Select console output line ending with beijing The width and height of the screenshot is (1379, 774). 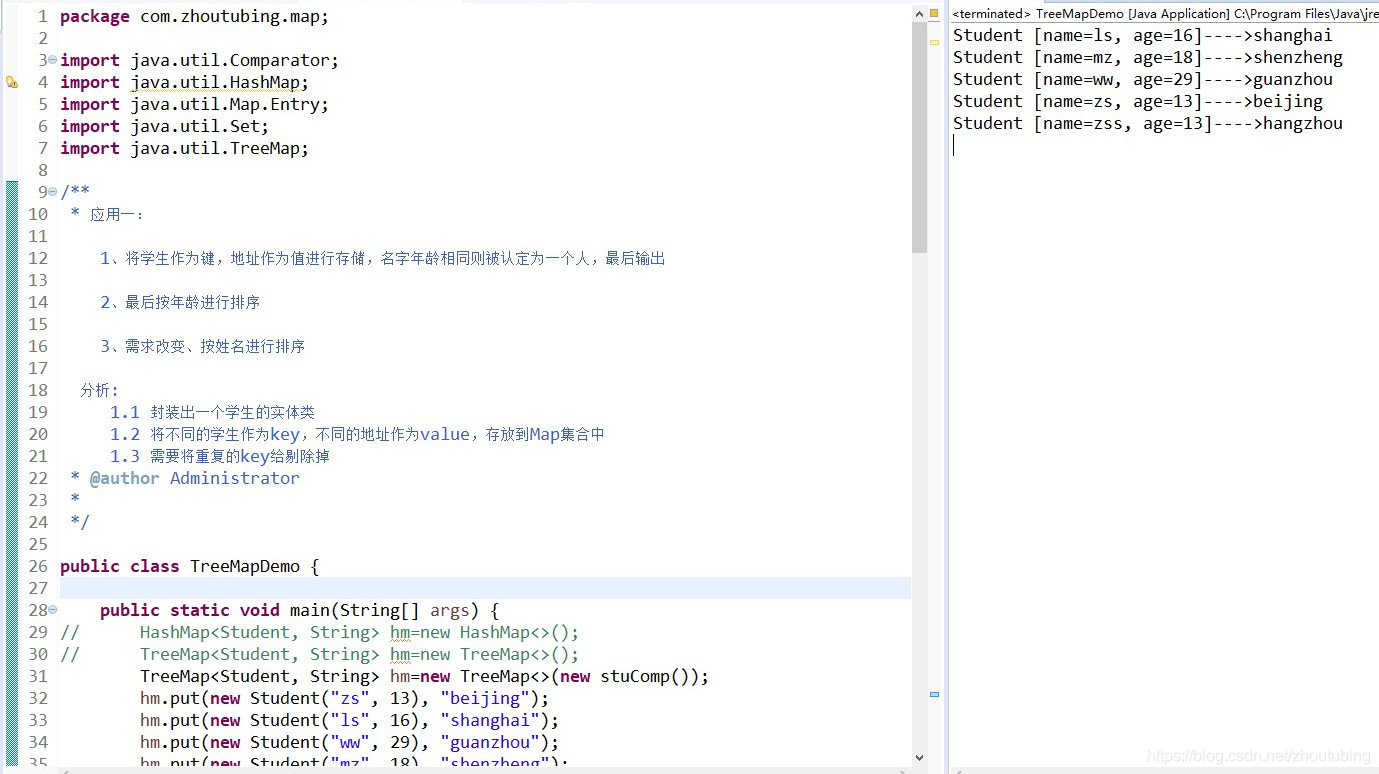[x=1137, y=102]
